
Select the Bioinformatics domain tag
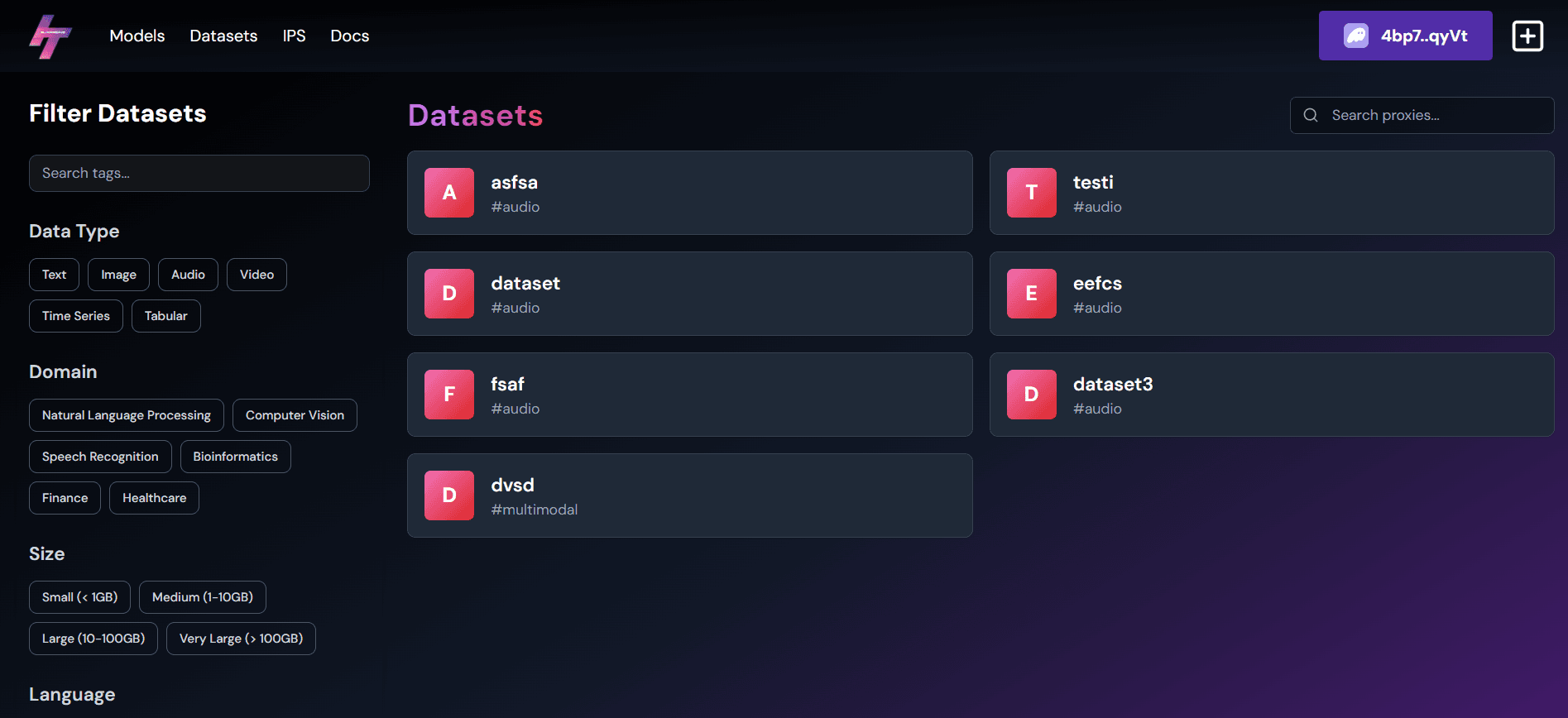(236, 457)
